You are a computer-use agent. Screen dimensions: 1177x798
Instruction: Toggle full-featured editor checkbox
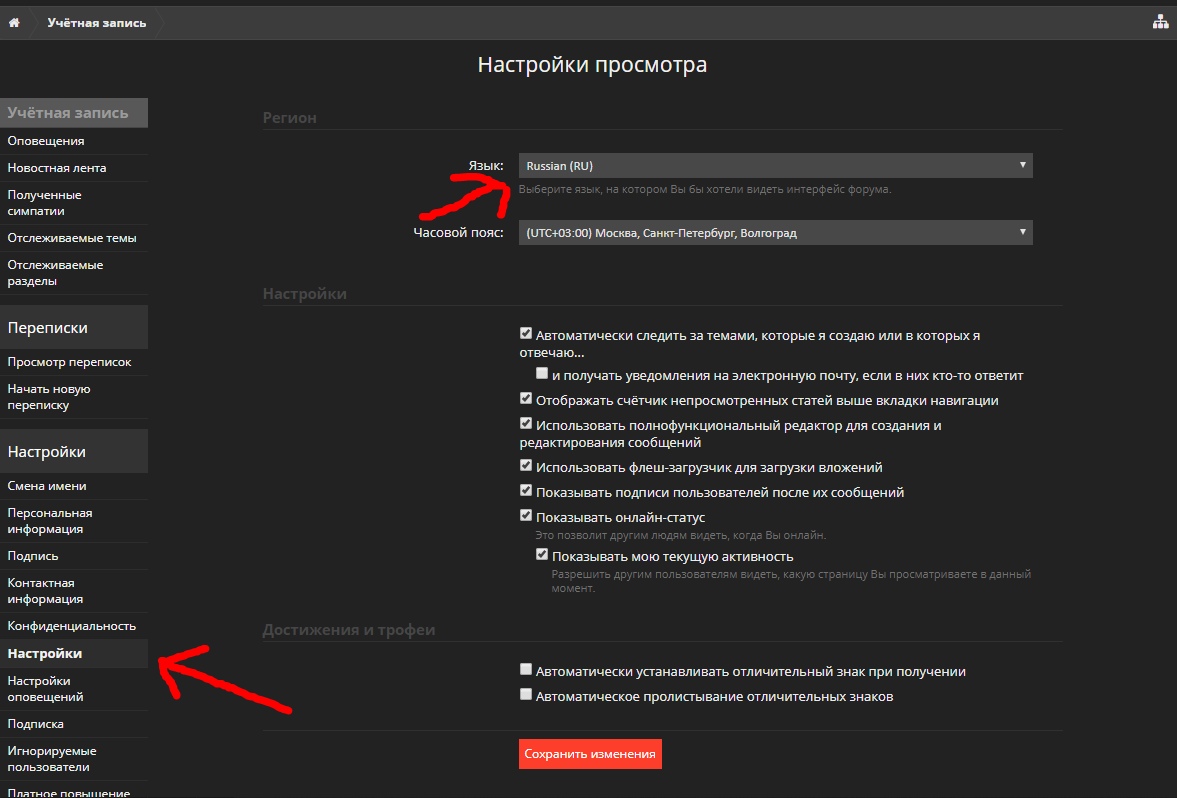point(526,423)
